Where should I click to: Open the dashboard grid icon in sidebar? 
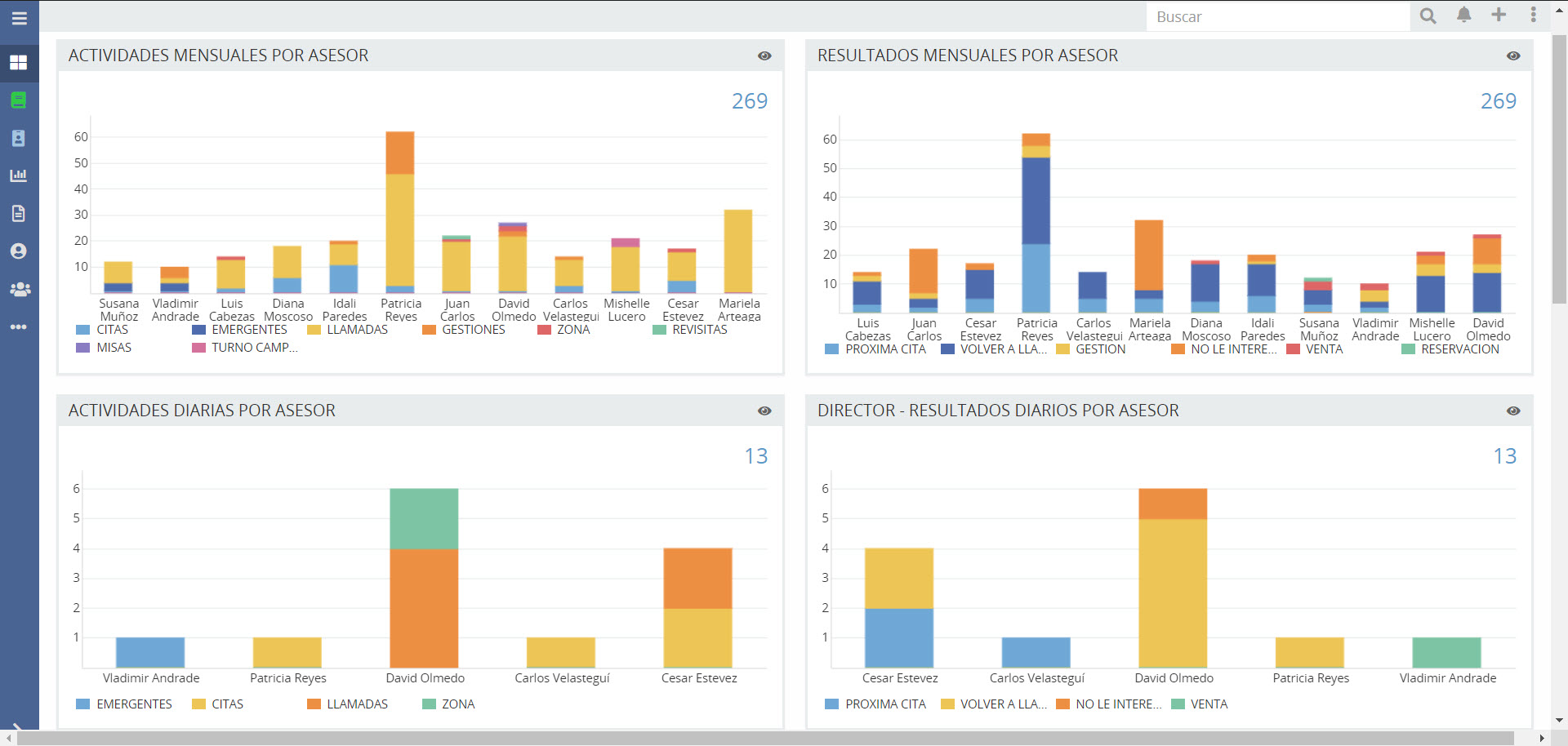(19, 62)
